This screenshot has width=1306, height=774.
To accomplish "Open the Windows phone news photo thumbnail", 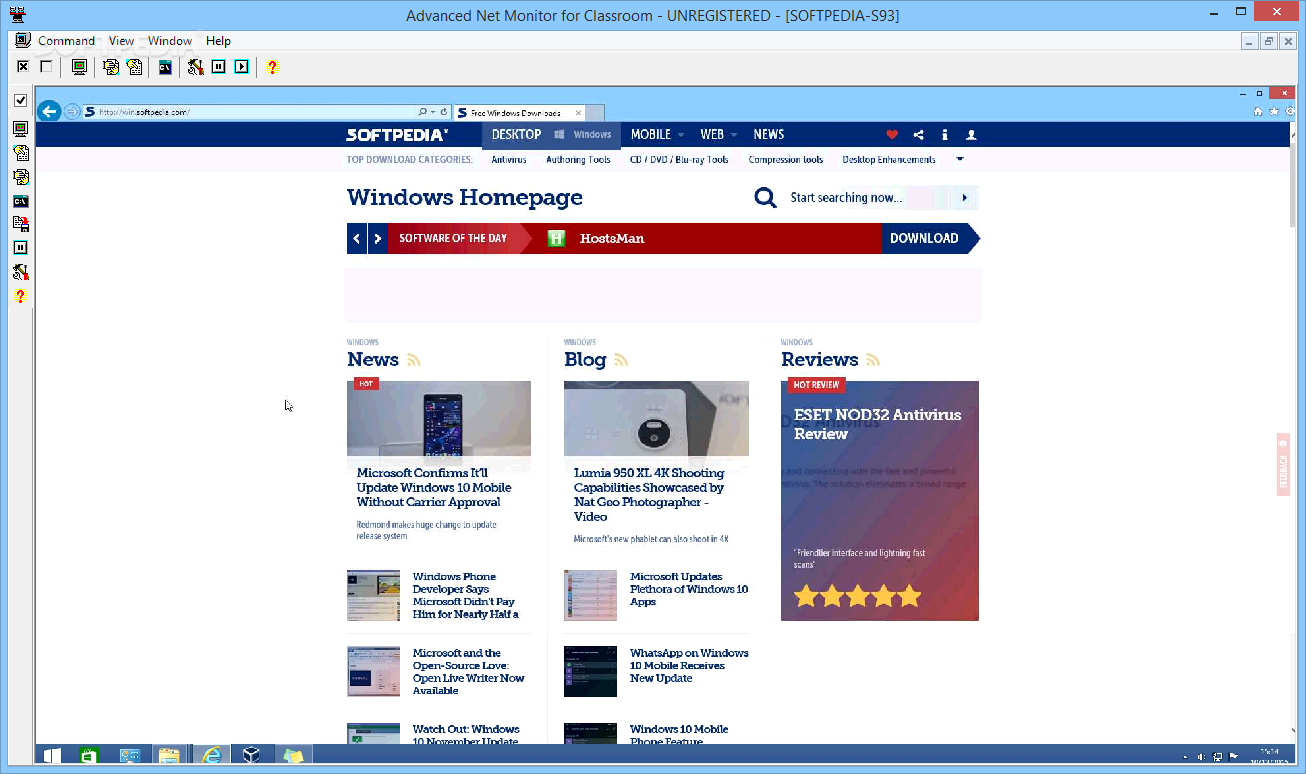I will point(439,420).
